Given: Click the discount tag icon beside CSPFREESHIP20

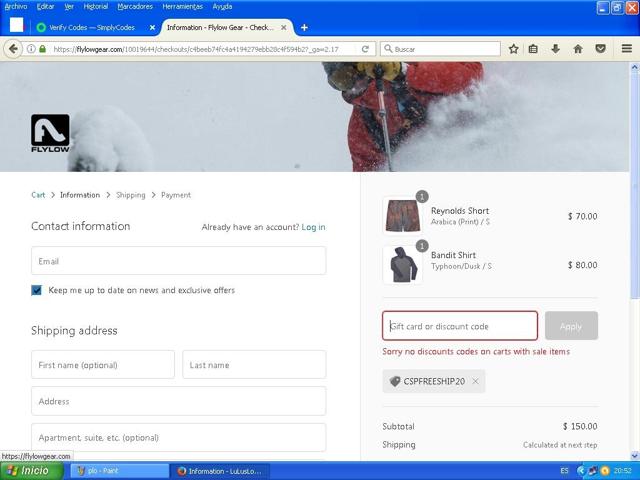Looking at the screenshot, I should [395, 381].
